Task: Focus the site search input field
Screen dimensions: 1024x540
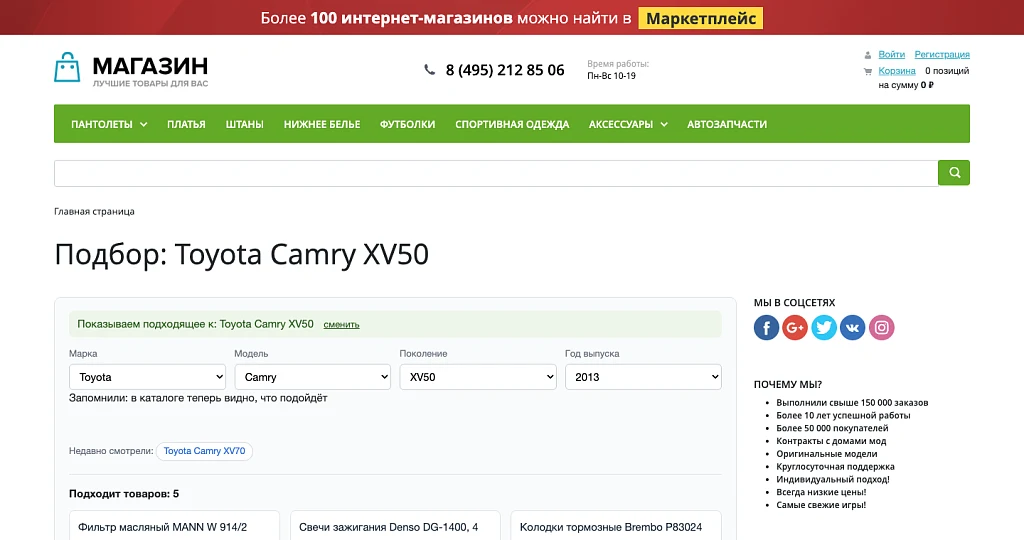Action: click(496, 173)
